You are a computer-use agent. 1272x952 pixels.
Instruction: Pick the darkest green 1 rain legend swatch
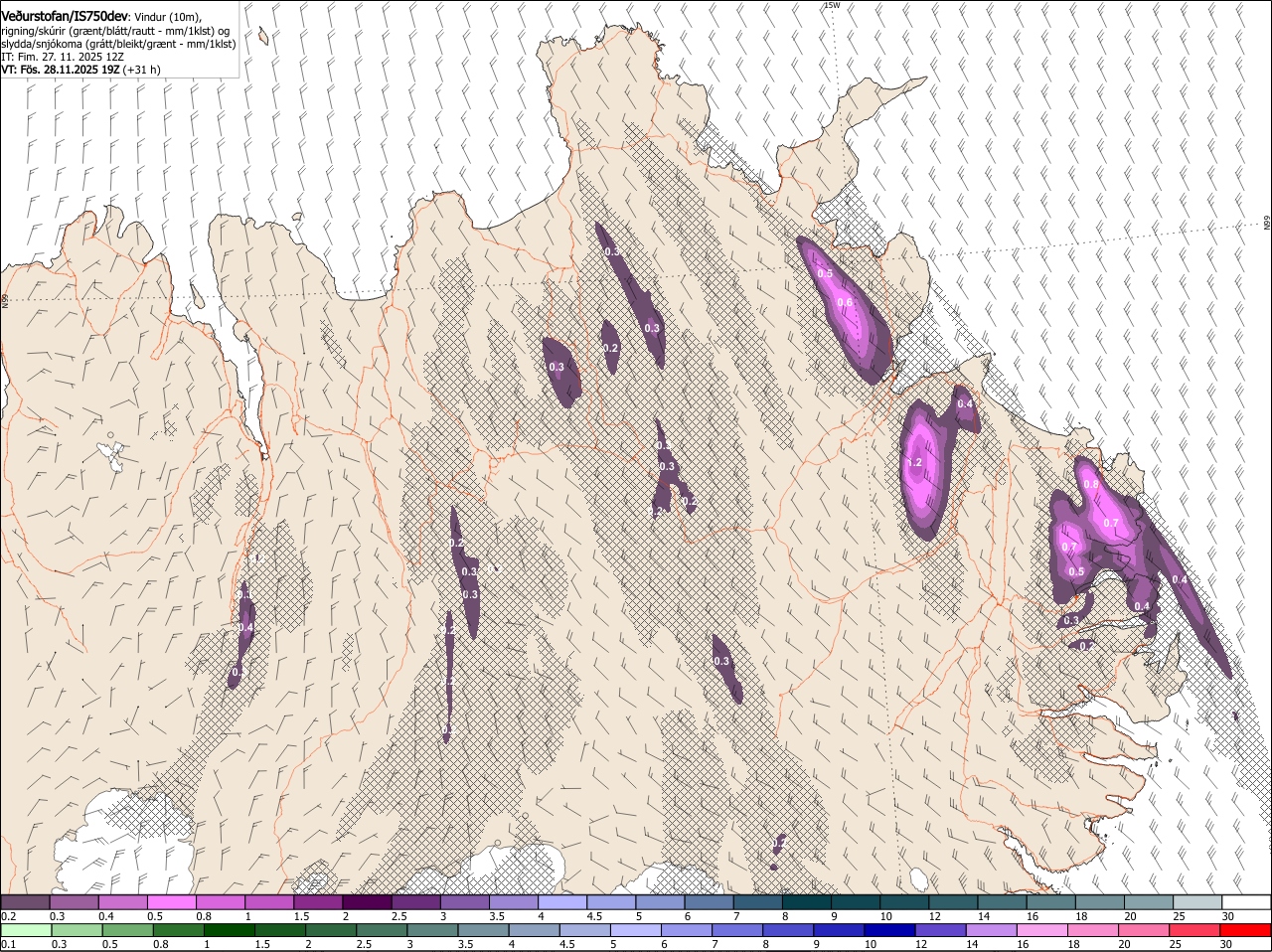229,930
